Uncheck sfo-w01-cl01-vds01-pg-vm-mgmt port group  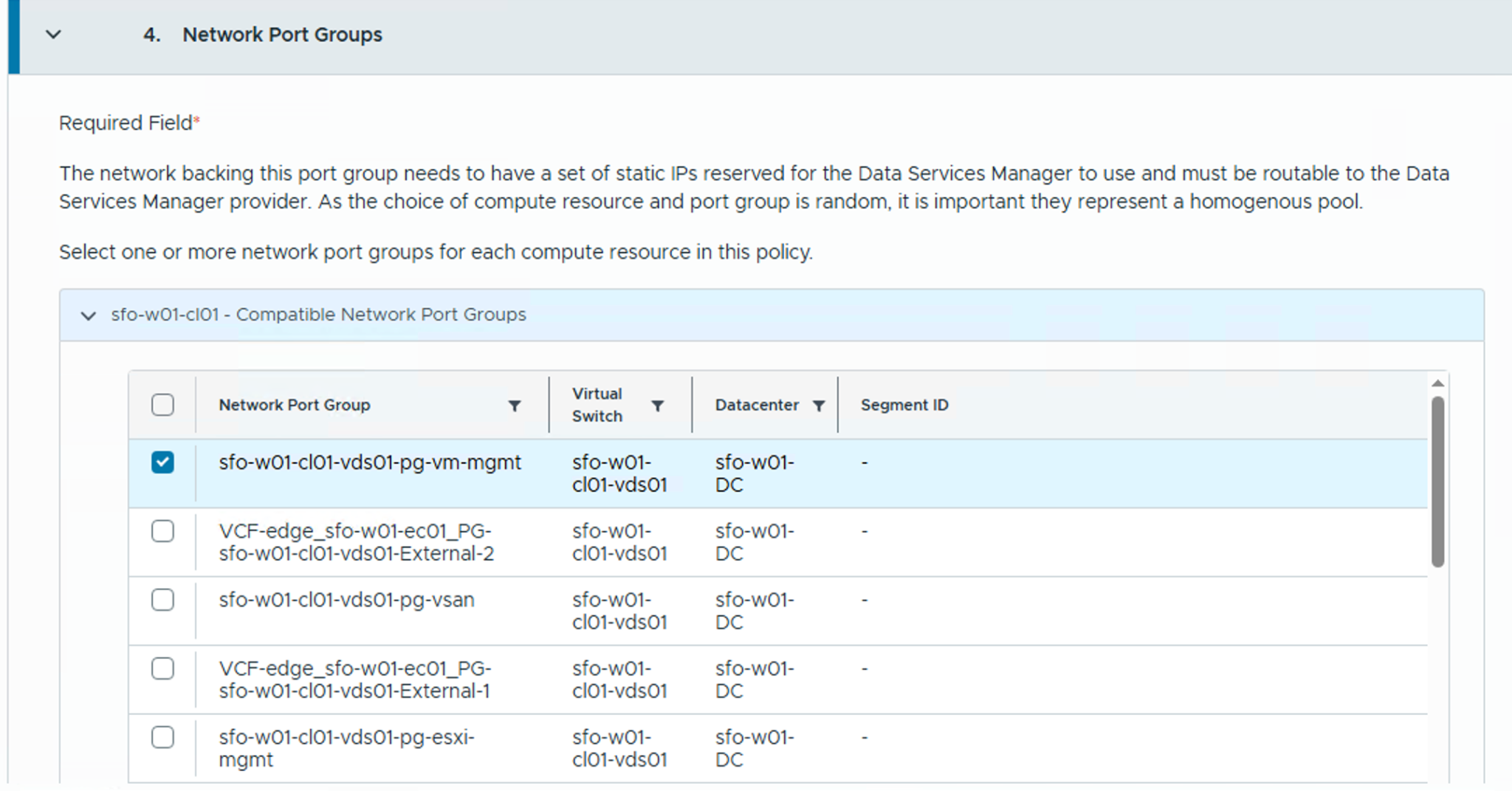point(162,462)
